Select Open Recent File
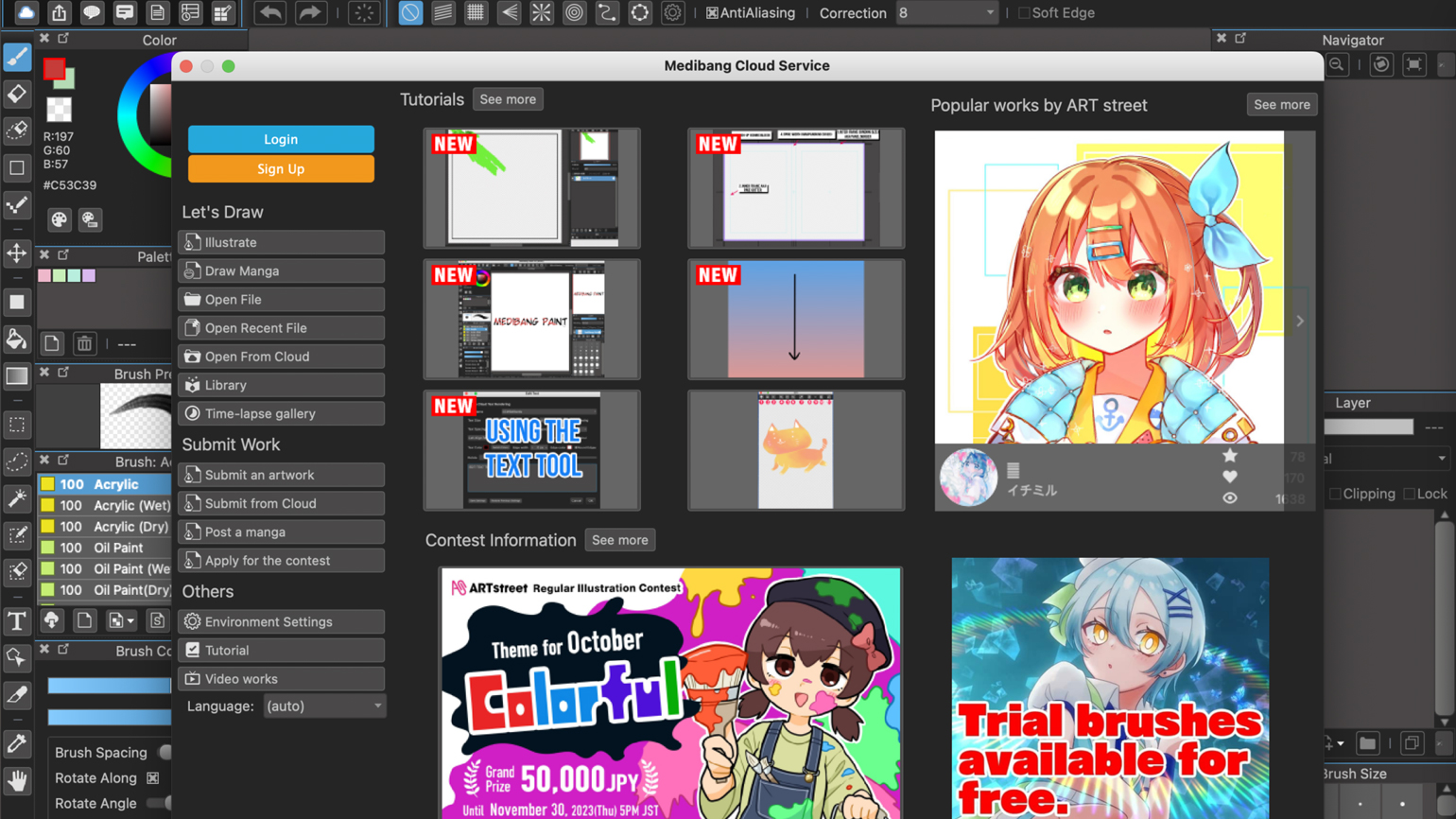Viewport: 1456px width, 819px height. (x=281, y=328)
